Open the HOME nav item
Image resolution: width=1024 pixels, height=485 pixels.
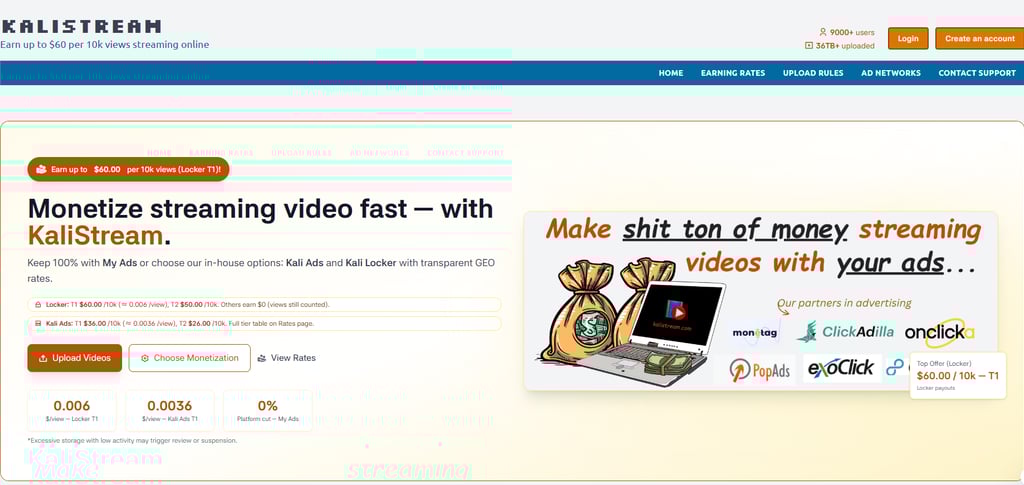[671, 73]
